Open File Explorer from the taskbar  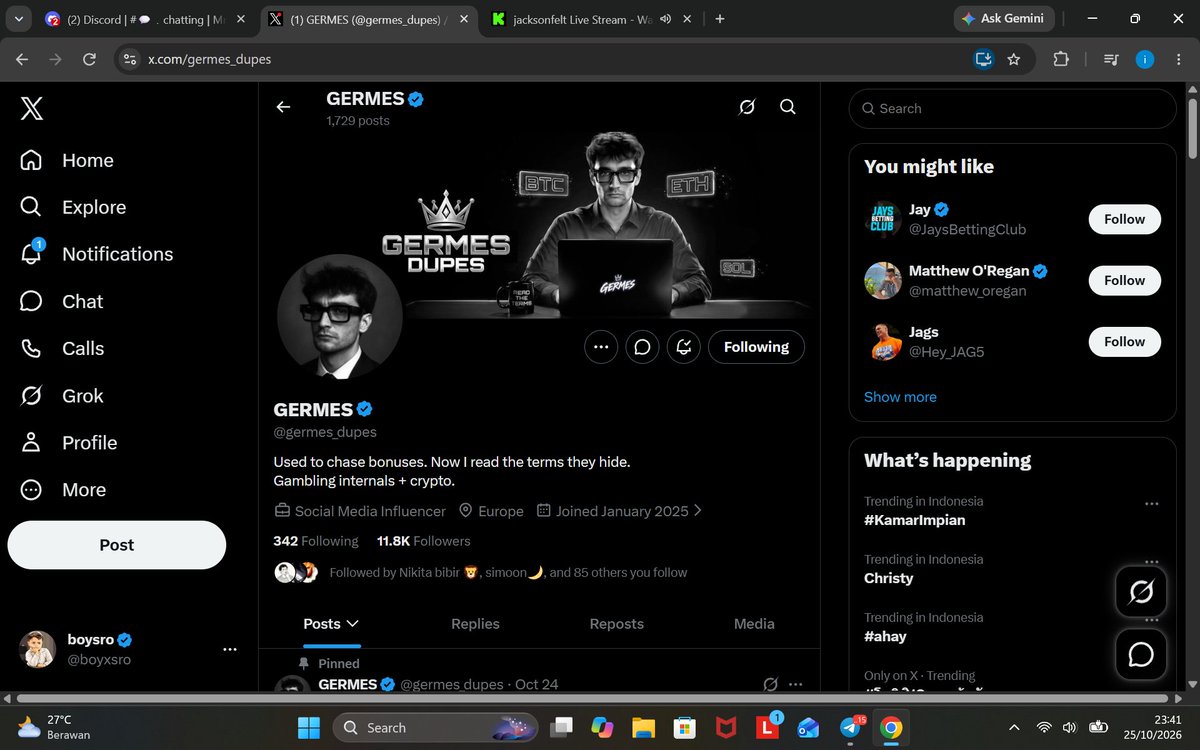(642, 727)
